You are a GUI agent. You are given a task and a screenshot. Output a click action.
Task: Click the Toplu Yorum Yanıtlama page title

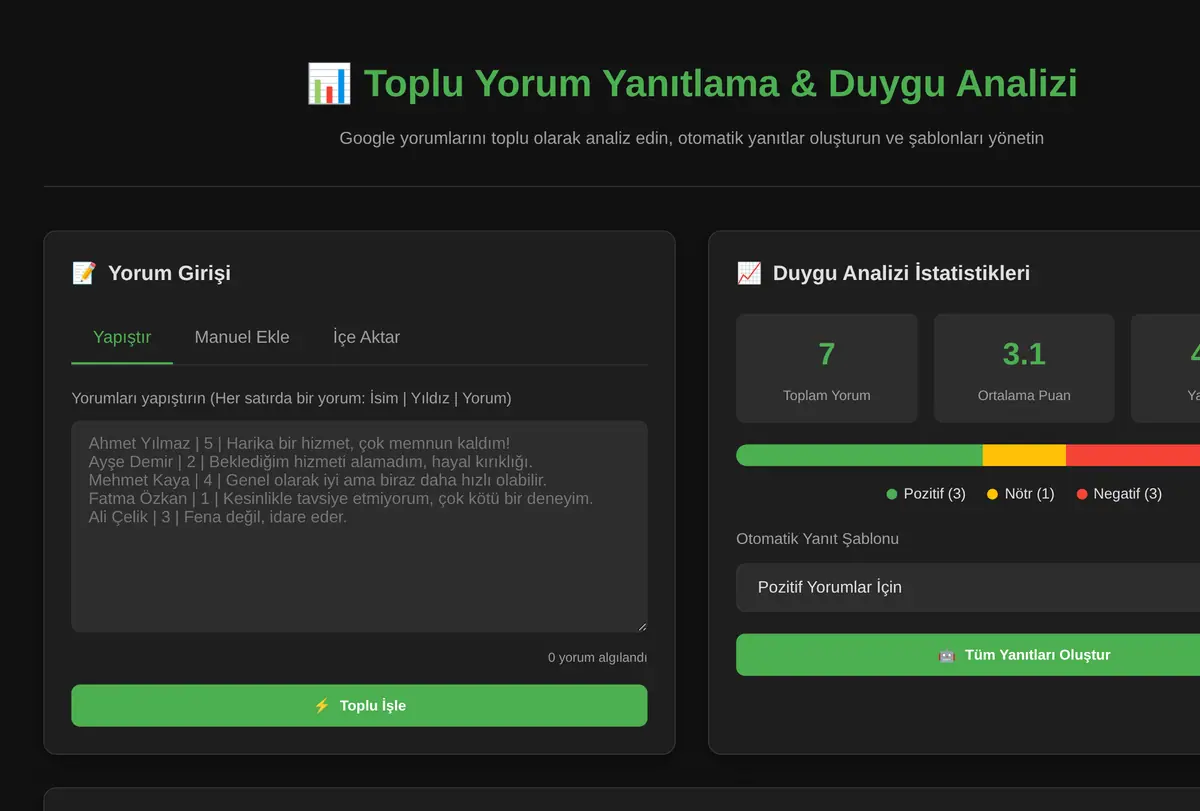point(721,83)
